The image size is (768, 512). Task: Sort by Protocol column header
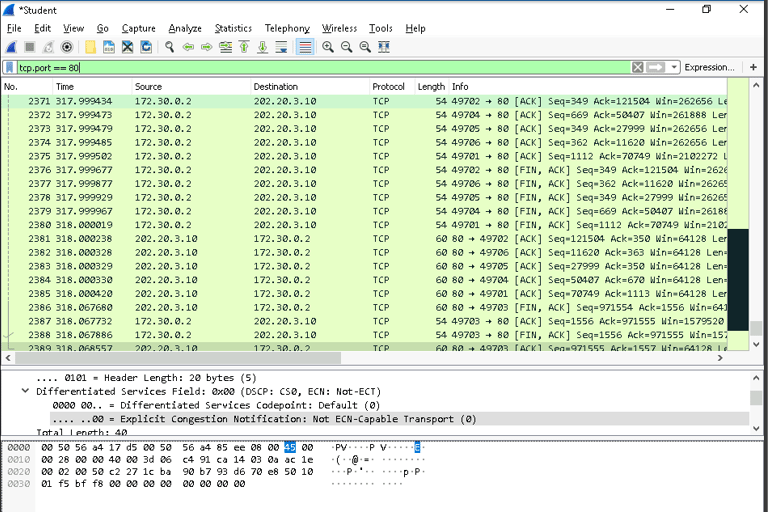392,87
